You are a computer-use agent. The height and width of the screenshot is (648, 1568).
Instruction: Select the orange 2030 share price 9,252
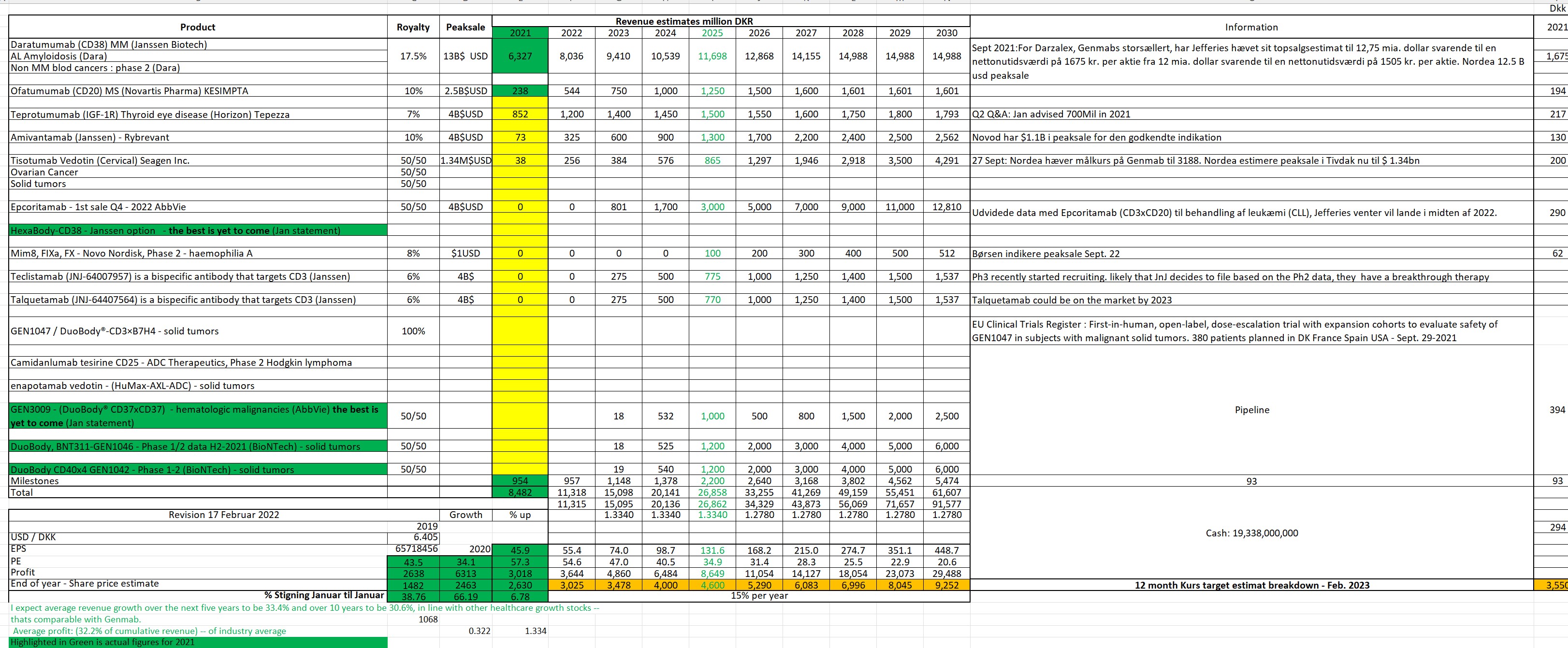pyautogui.click(x=946, y=585)
